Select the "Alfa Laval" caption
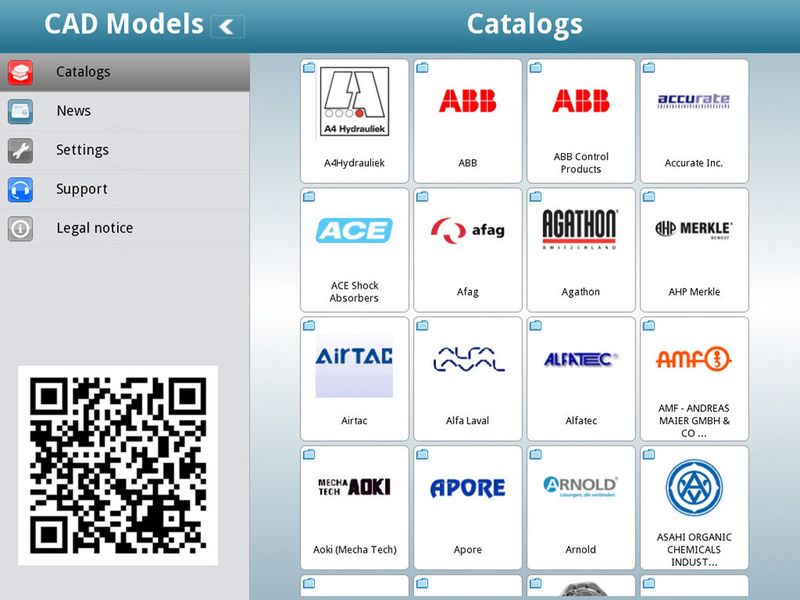 point(468,421)
